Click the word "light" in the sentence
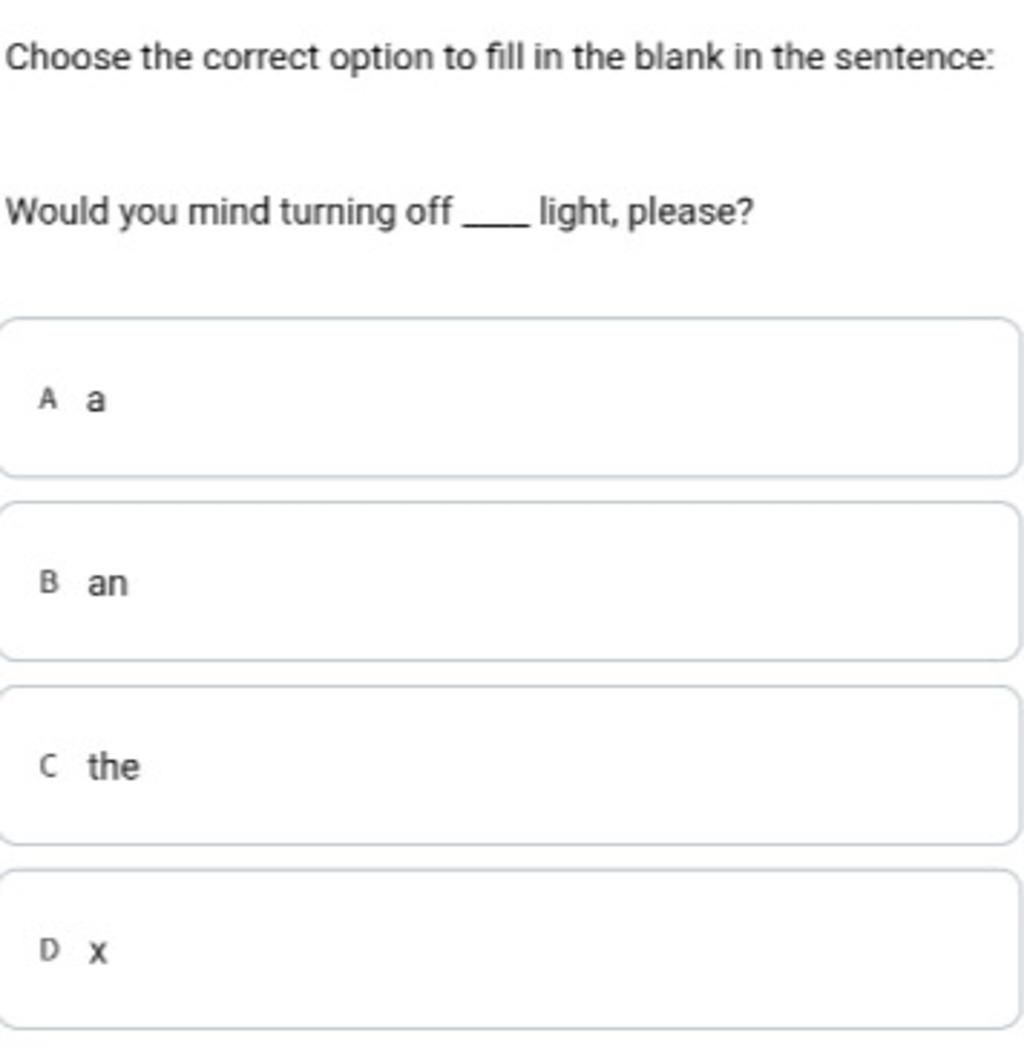The image size is (1024, 1059). click(x=576, y=212)
